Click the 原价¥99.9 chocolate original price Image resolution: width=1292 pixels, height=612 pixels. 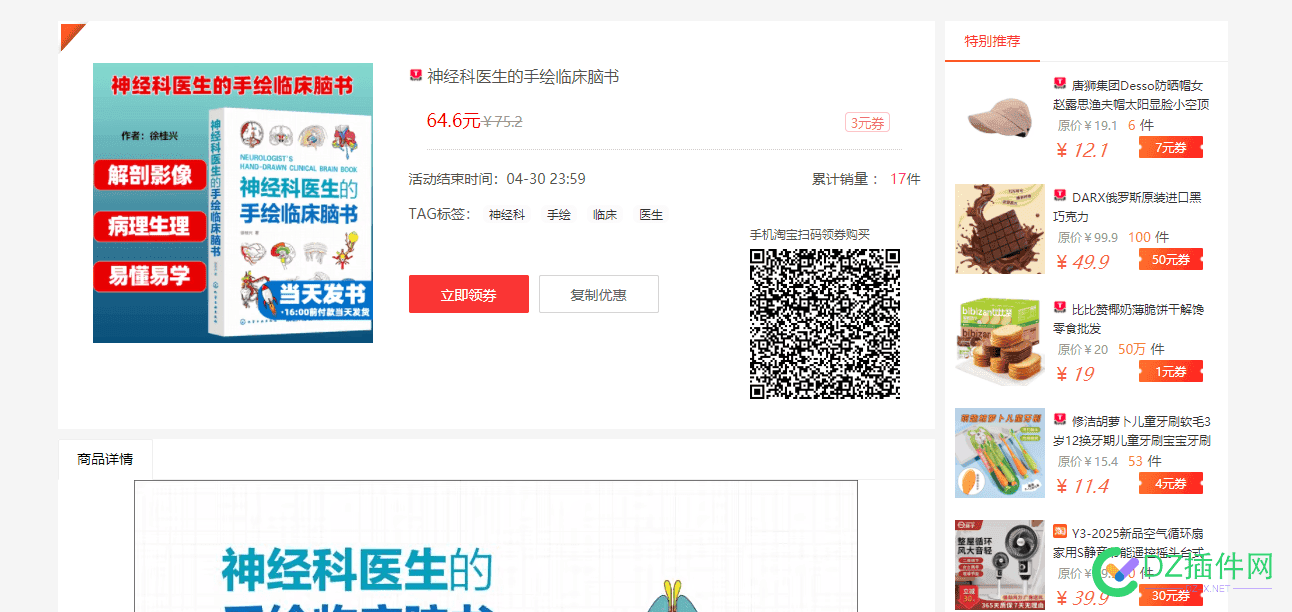[x=1088, y=237]
